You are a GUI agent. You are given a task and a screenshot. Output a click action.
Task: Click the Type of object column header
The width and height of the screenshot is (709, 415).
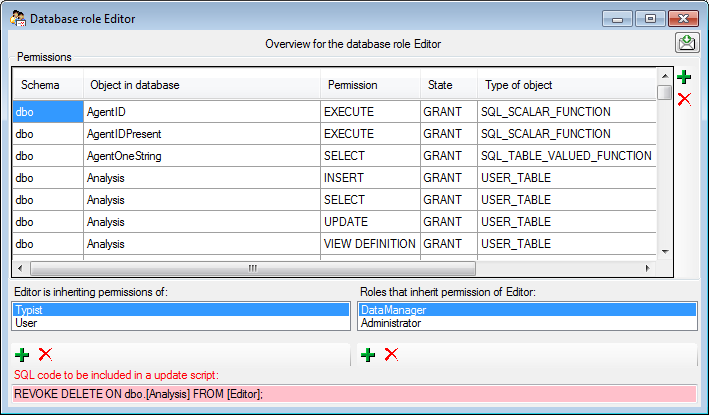tap(566, 85)
